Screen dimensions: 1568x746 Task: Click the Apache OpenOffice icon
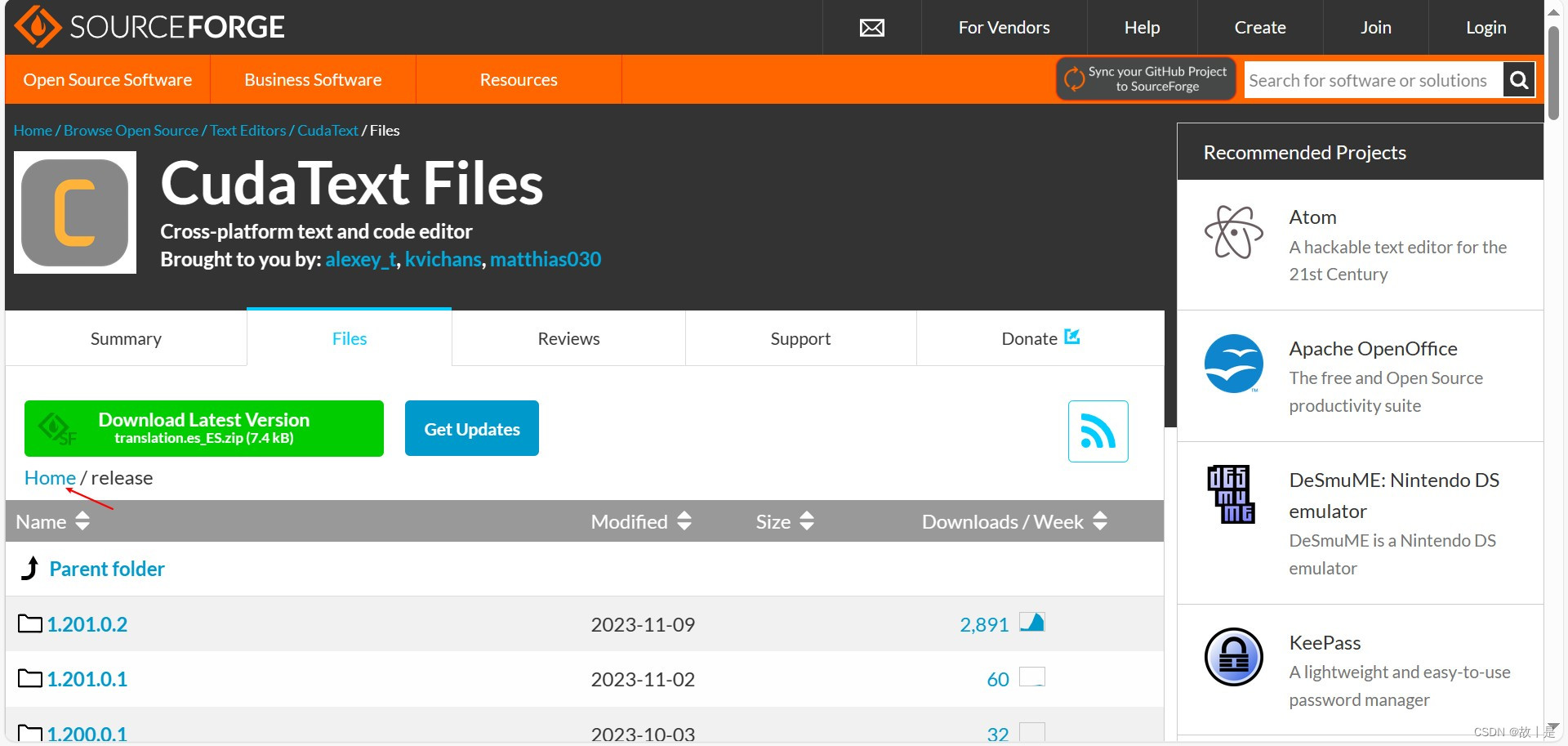pyautogui.click(x=1234, y=364)
